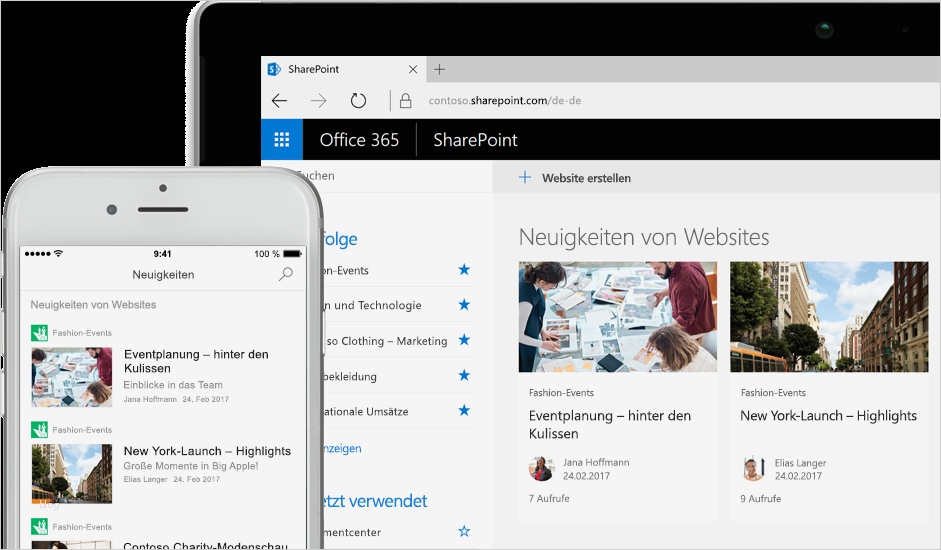Image resolution: width=941 pixels, height=550 pixels.
Task: Tap phone headline 'Eventplanung – hinter den Kulissen'
Action: (x=196, y=361)
